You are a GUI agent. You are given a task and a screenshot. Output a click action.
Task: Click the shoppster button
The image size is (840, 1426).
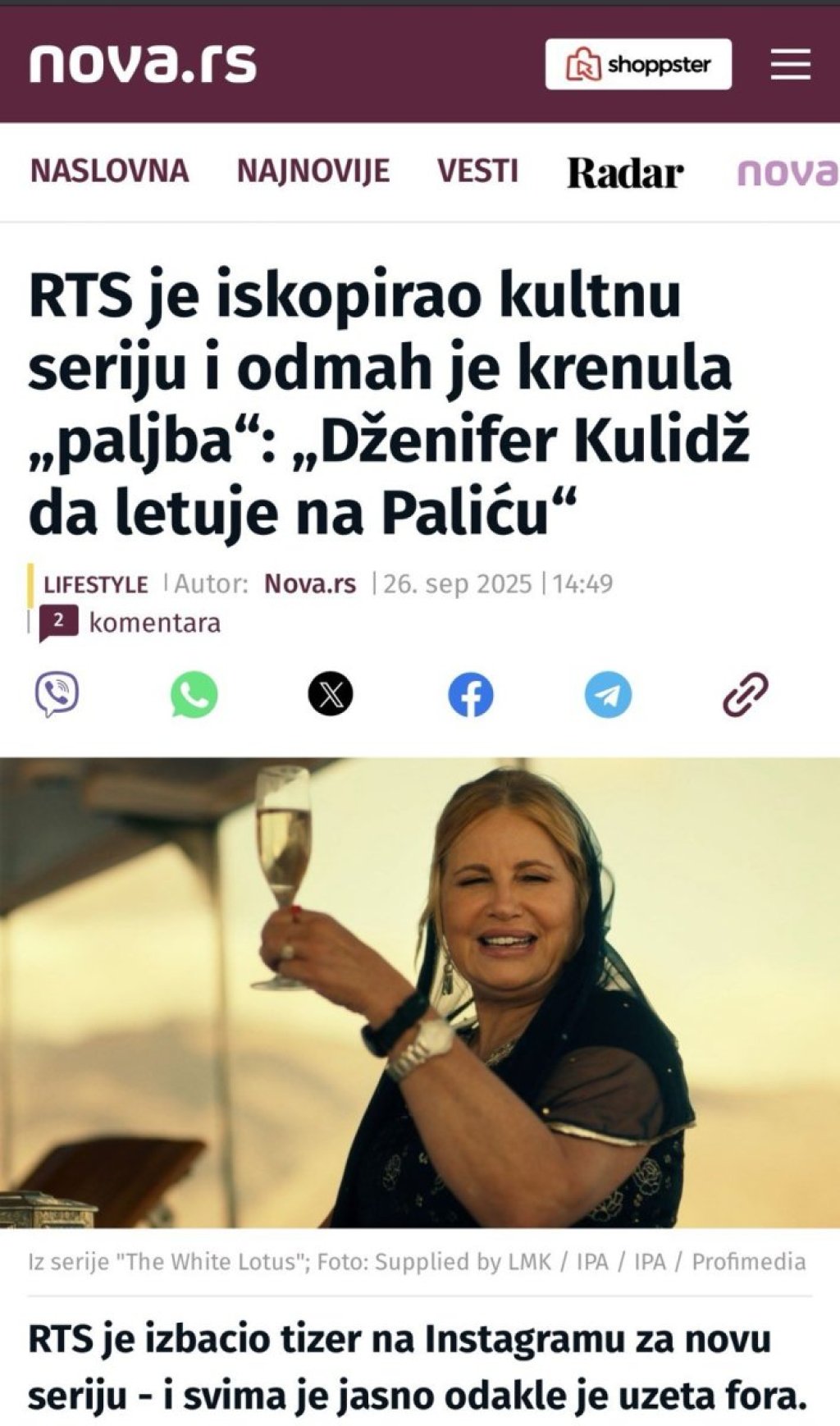[638, 64]
